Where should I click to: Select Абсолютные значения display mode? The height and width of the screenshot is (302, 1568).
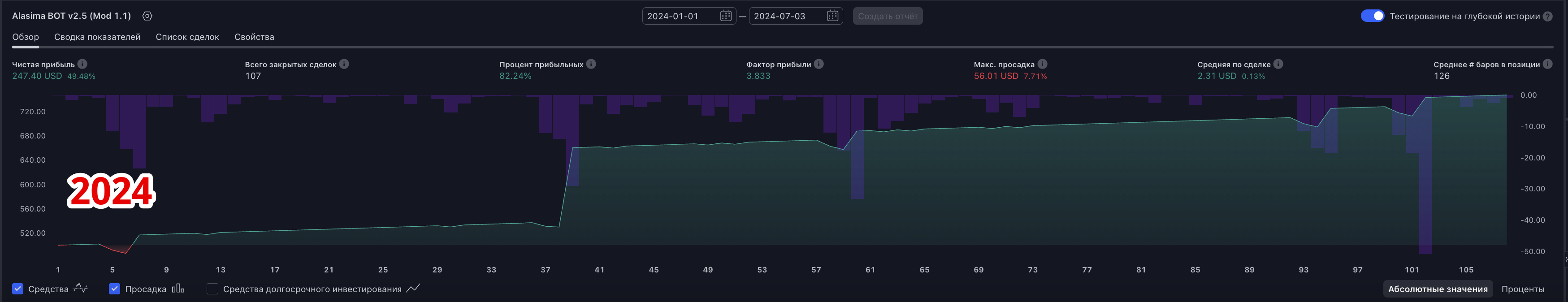1438,289
